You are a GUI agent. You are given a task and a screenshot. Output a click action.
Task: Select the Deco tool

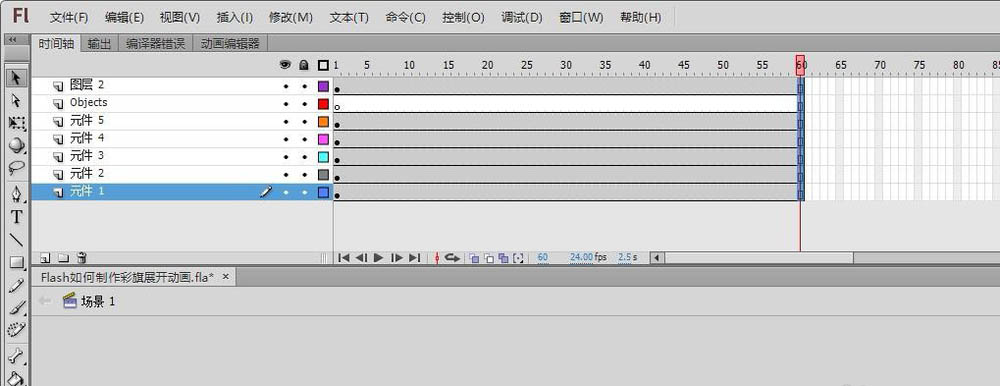[16, 330]
